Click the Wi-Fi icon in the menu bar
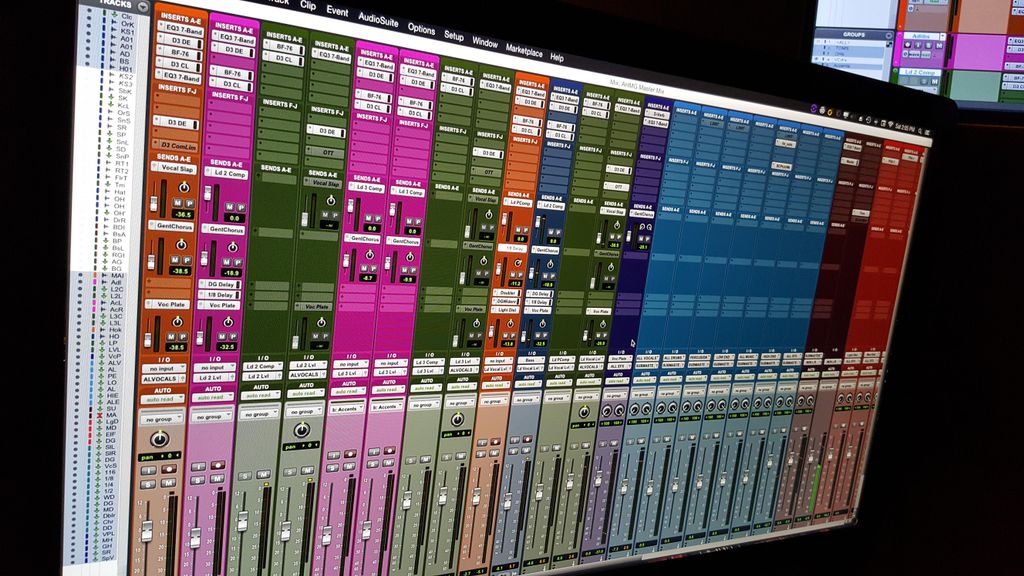The height and width of the screenshot is (576, 1024). 891,125
